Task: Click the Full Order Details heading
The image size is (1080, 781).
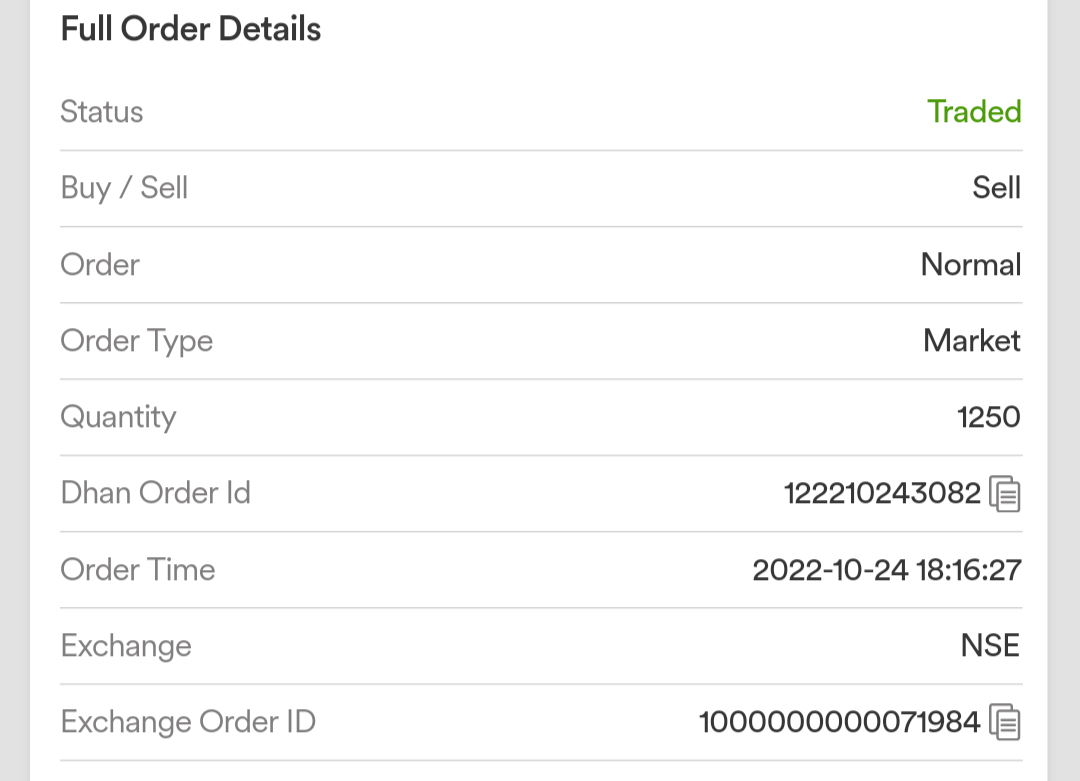Action: pyautogui.click(x=191, y=29)
